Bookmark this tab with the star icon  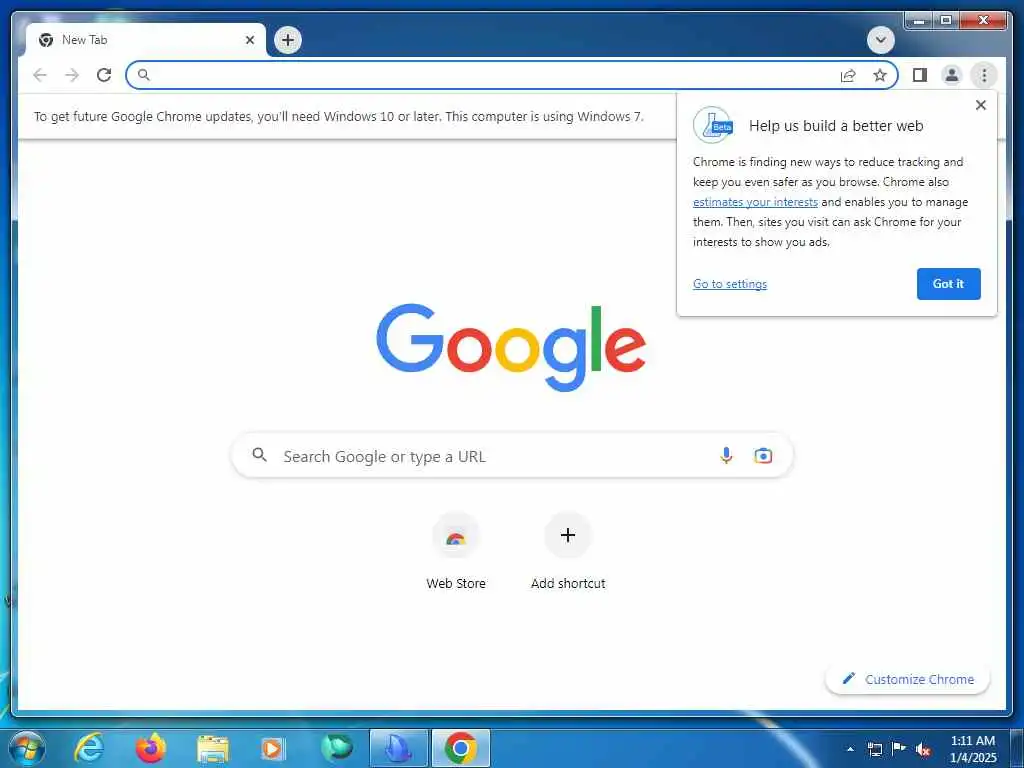tap(880, 75)
